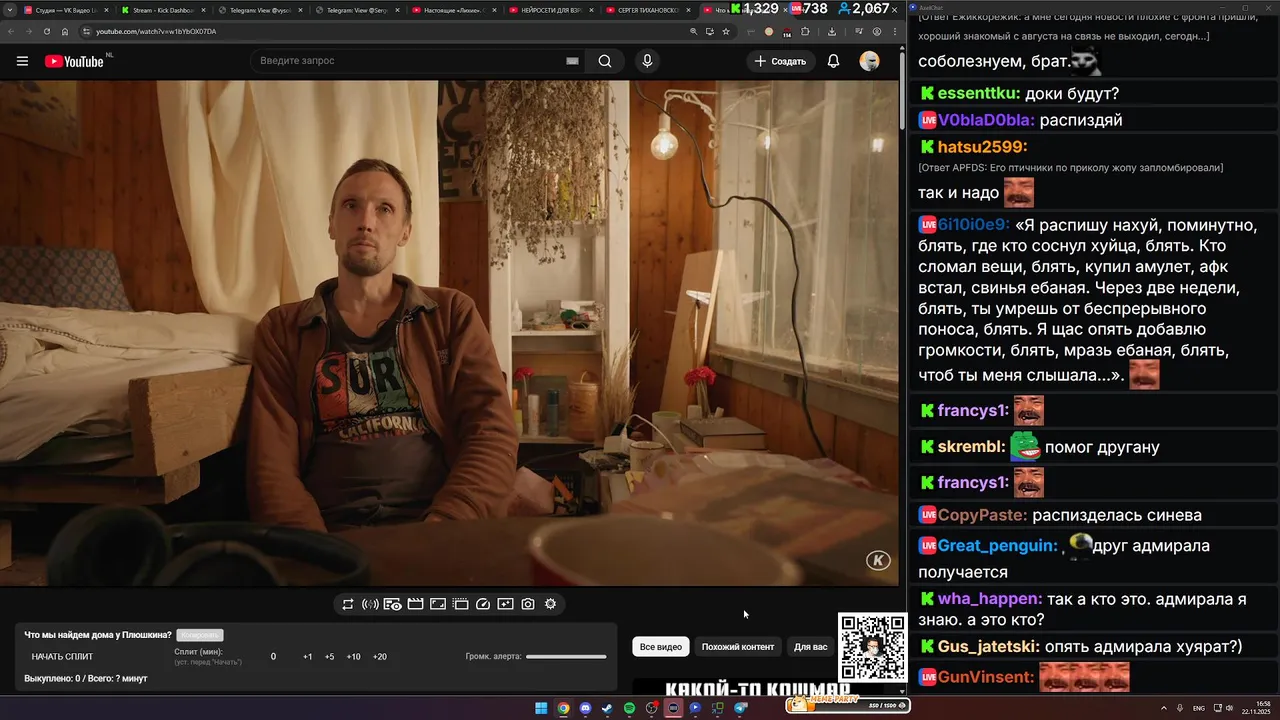1280x720 pixels.
Task: Toggle the loop icon in video toolbar
Action: pos(348,604)
